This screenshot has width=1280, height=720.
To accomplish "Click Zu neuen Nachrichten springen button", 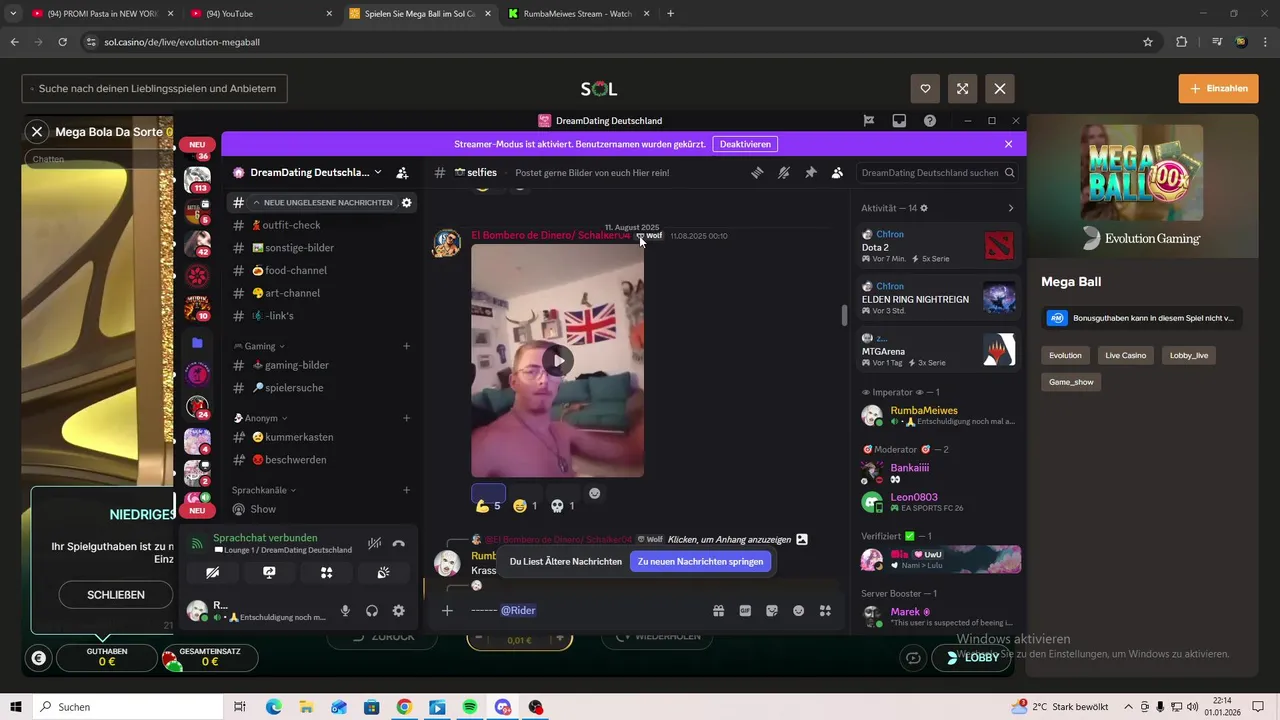I will click(700, 561).
